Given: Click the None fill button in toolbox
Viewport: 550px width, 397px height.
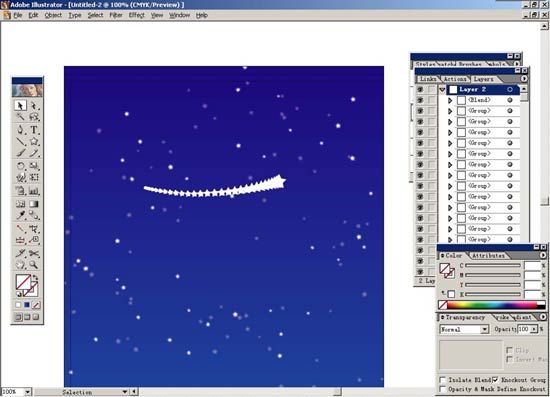Looking at the screenshot, I should point(36,305).
